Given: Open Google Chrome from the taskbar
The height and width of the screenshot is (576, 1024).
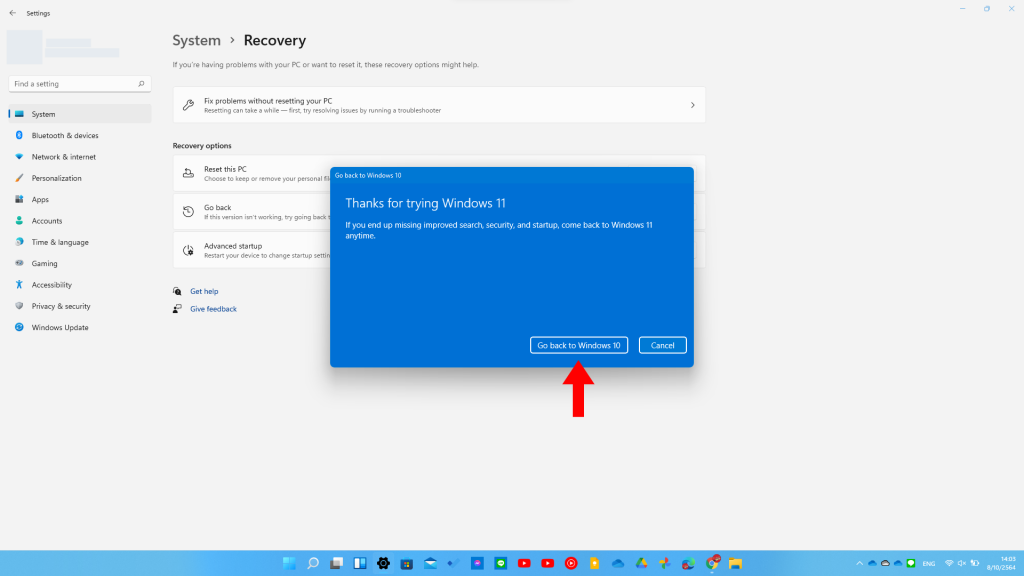Looking at the screenshot, I should pos(712,563).
